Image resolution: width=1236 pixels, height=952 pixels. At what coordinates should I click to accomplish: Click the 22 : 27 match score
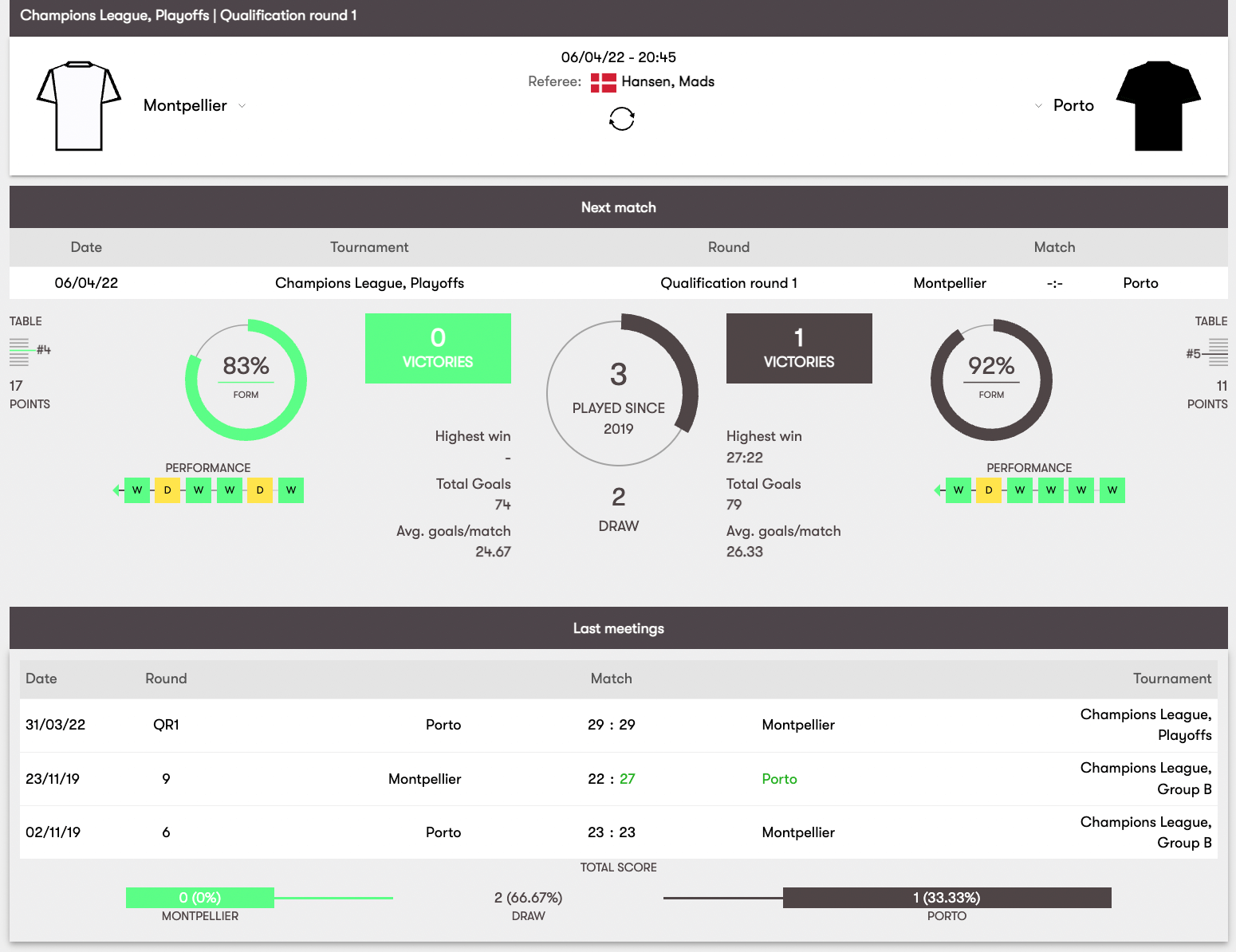click(612, 779)
